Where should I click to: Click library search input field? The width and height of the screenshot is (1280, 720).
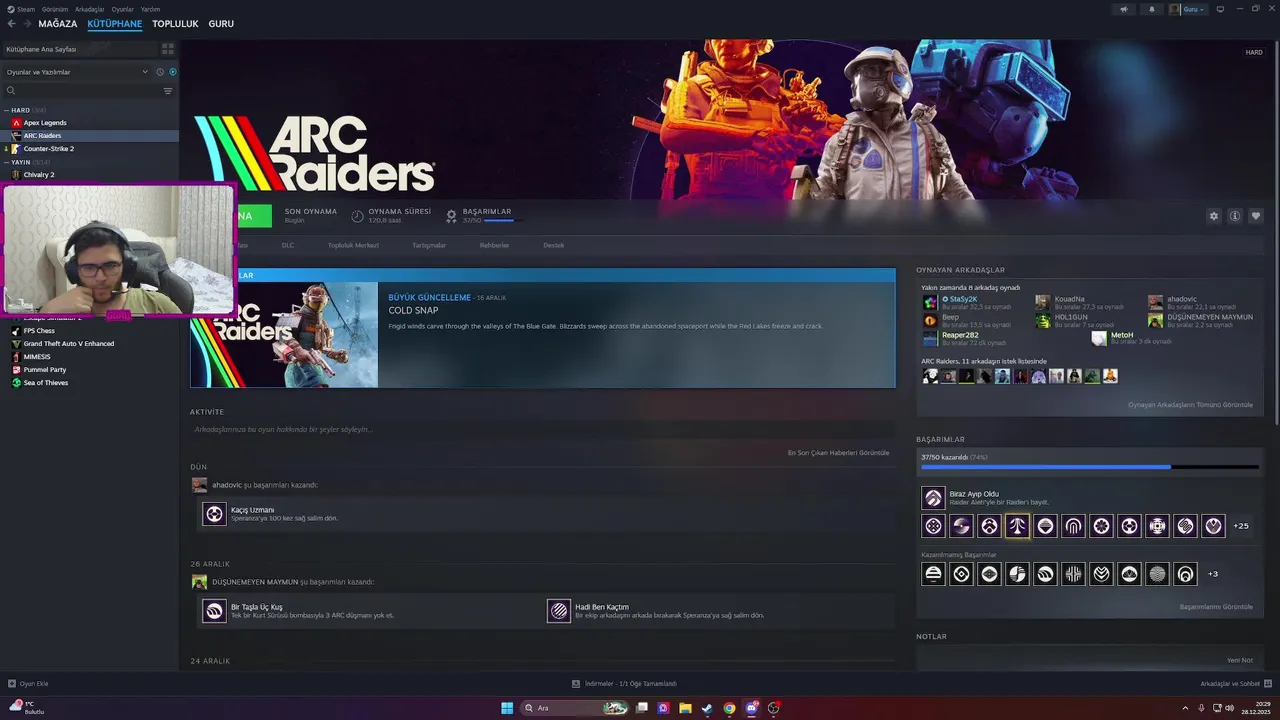point(88,91)
